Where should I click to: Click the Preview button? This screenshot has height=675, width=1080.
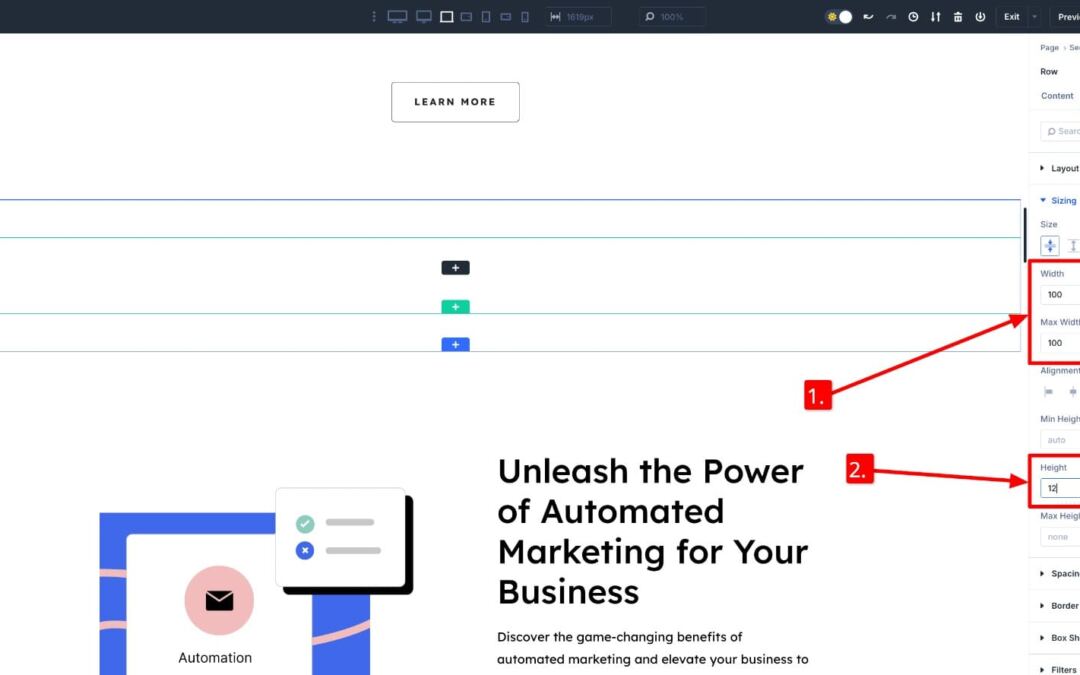1069,16
